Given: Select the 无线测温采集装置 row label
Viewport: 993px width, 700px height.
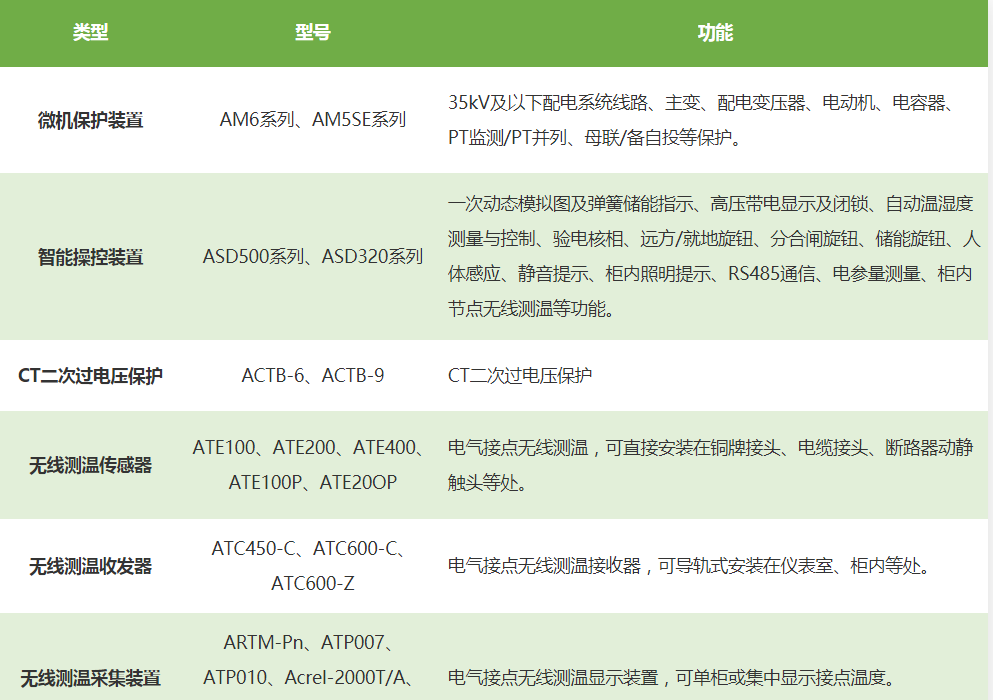Looking at the screenshot, I should click(x=90, y=678).
